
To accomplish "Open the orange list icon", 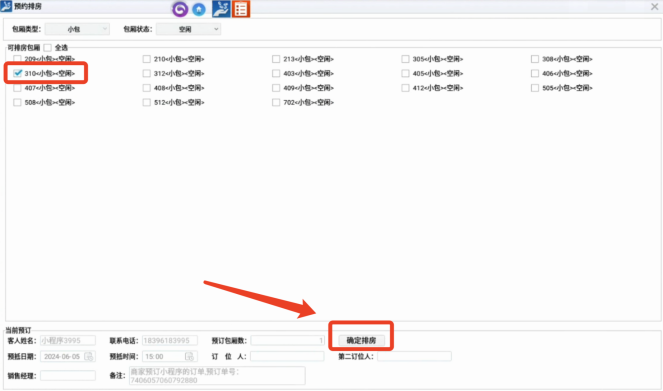I will pyautogui.click(x=241, y=9).
